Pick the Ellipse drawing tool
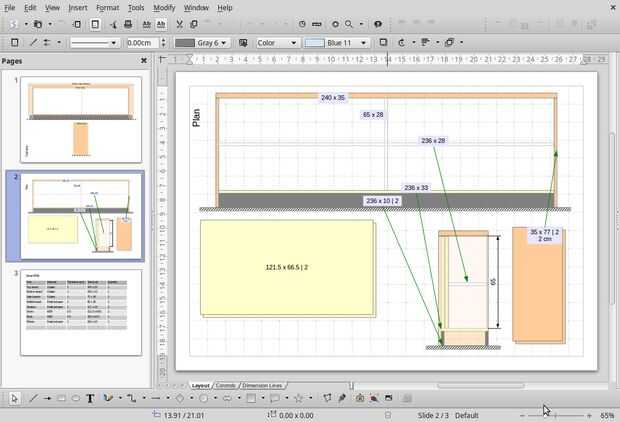This screenshot has height=422, width=620. (x=76, y=398)
